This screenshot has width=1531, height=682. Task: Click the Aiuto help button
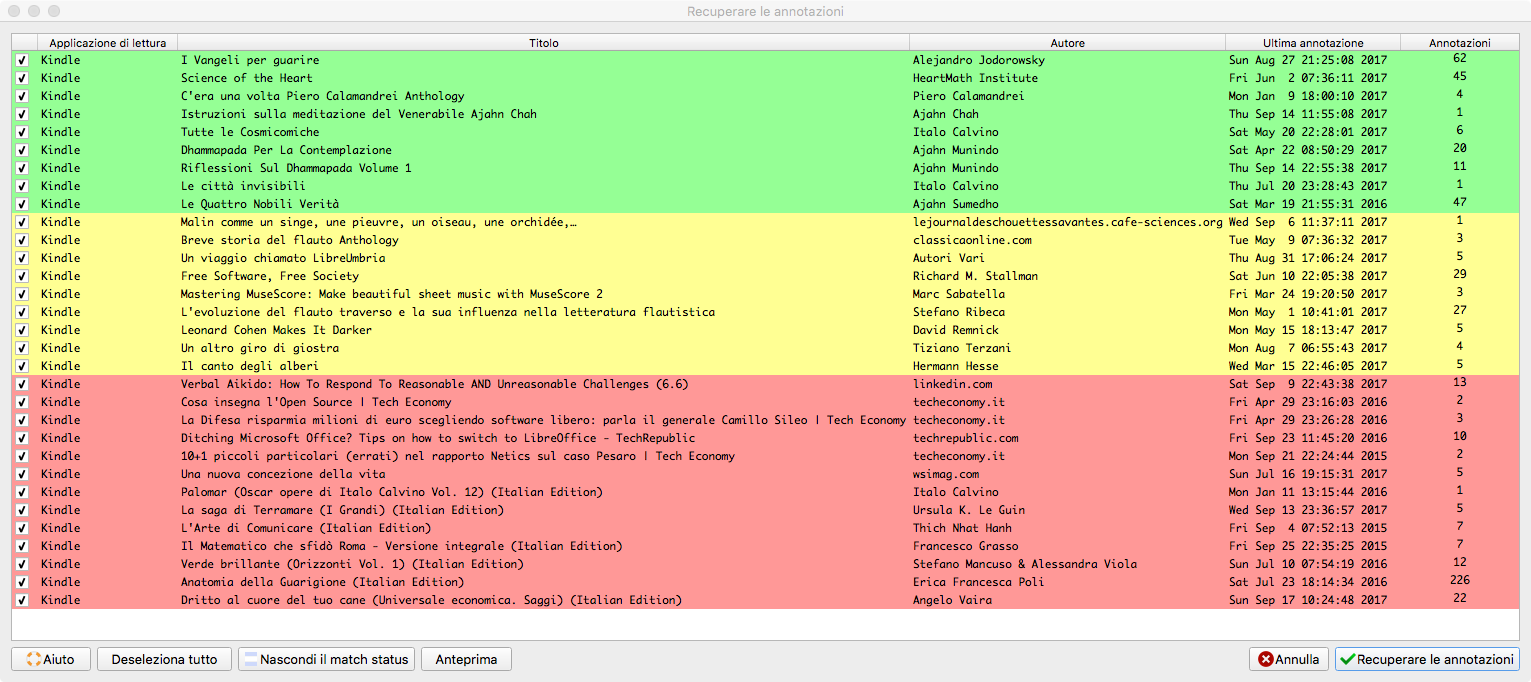50,659
